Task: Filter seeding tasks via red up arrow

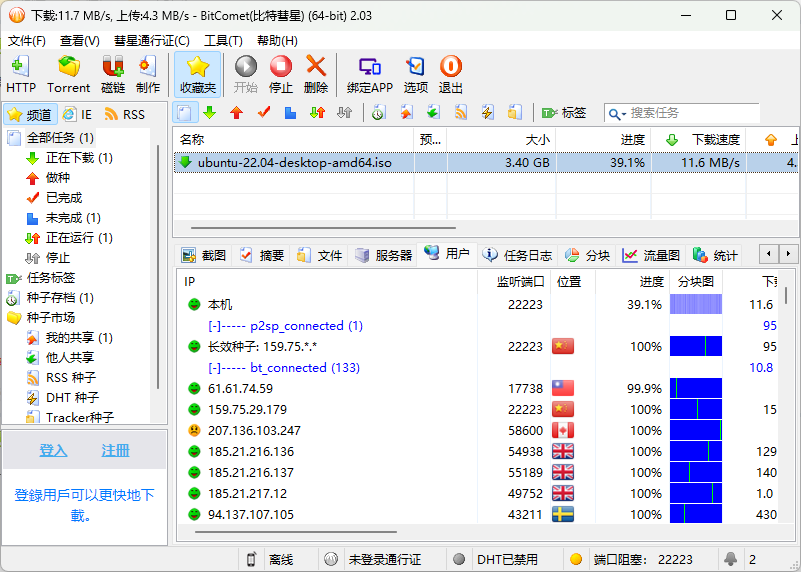Action: click(236, 112)
